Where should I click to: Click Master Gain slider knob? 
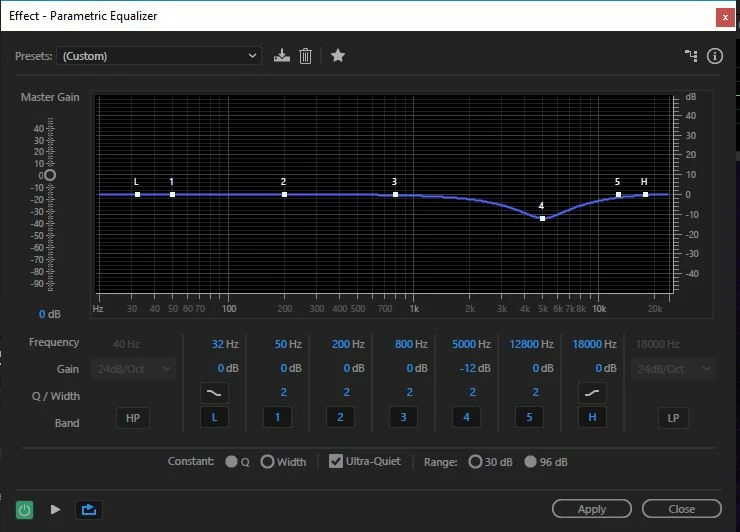pos(50,176)
